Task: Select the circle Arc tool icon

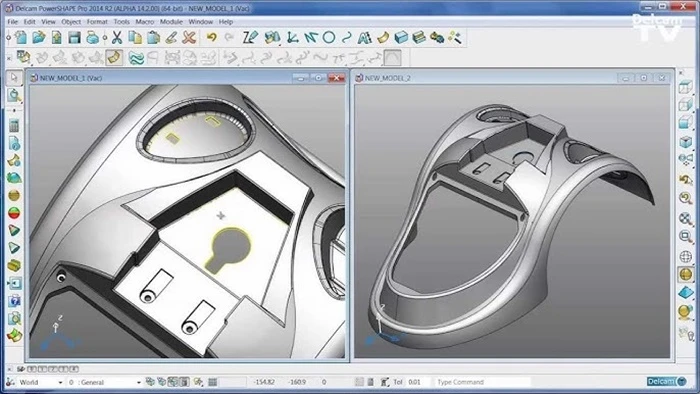Action: (x=329, y=37)
